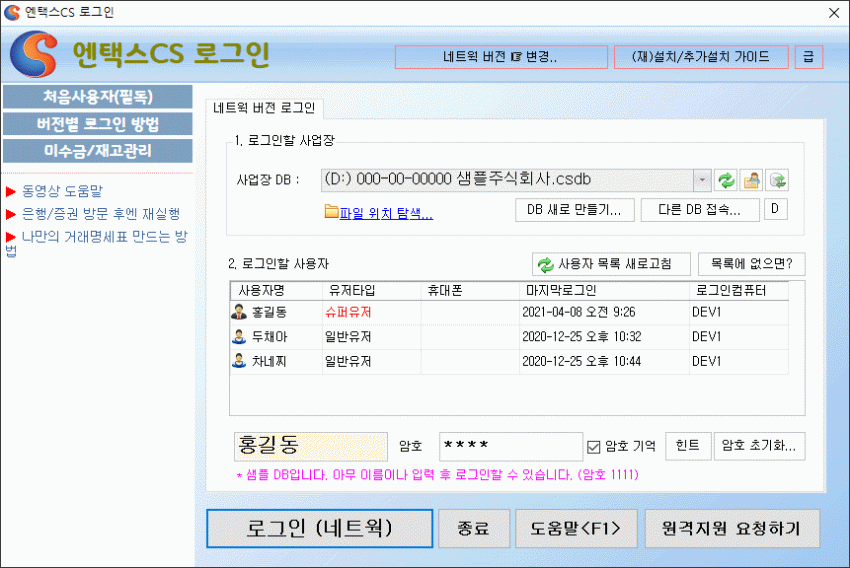Click the database export icon beside DB dropdown
The image size is (850, 568).
pos(777,180)
